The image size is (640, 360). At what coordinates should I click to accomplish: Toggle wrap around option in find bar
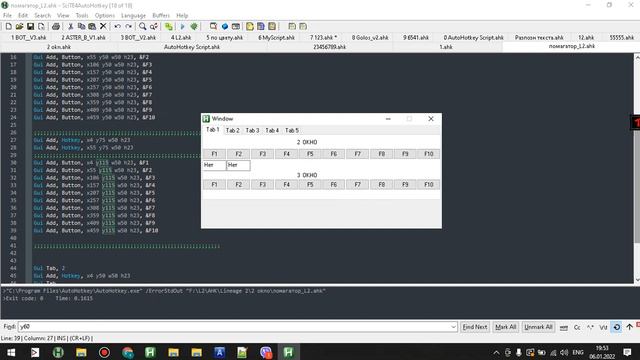click(617, 327)
